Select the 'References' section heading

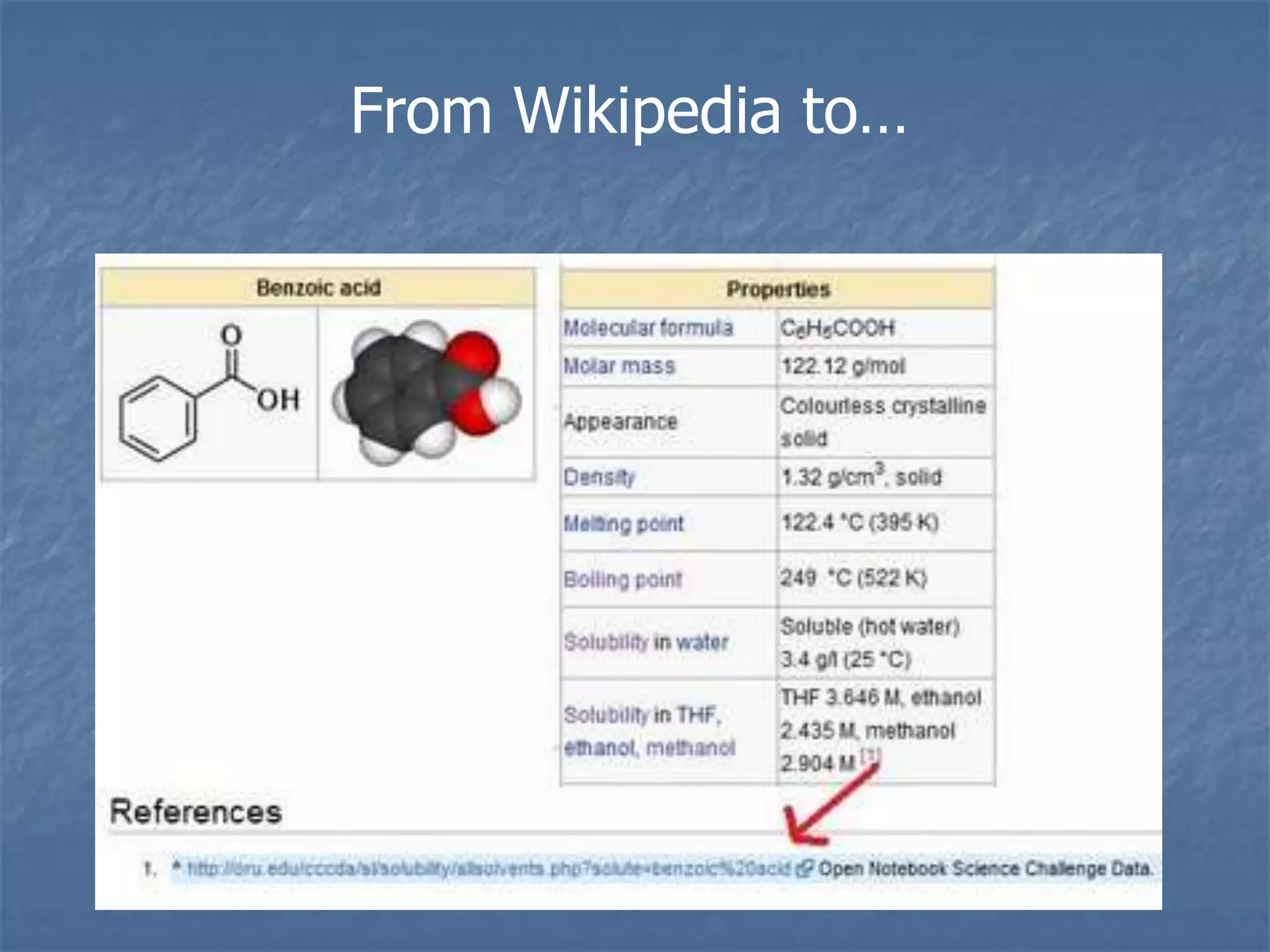tap(196, 812)
